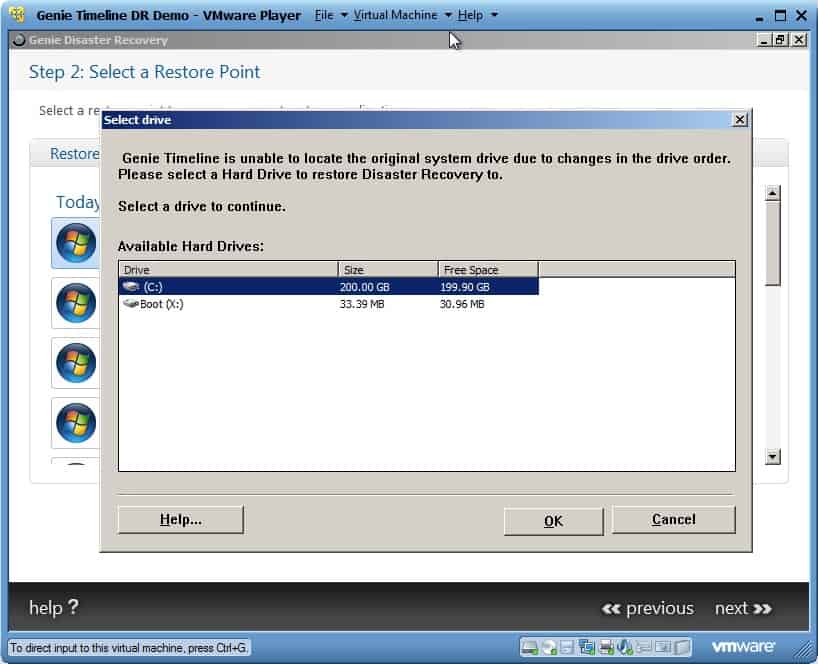Click the CD/DVD drive device icon in status bar
818x664 pixels.
tap(548, 647)
